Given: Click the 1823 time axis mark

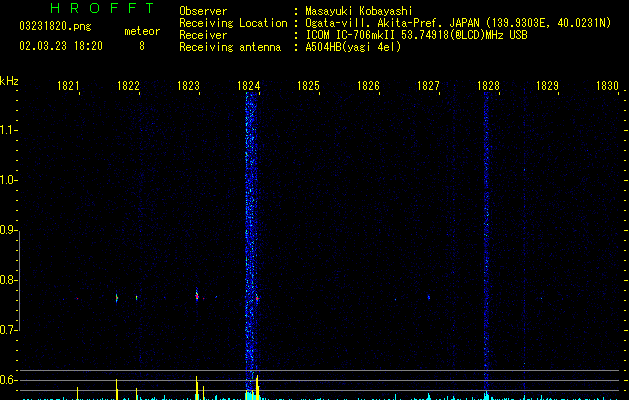Looking at the screenshot, I should tap(188, 86).
